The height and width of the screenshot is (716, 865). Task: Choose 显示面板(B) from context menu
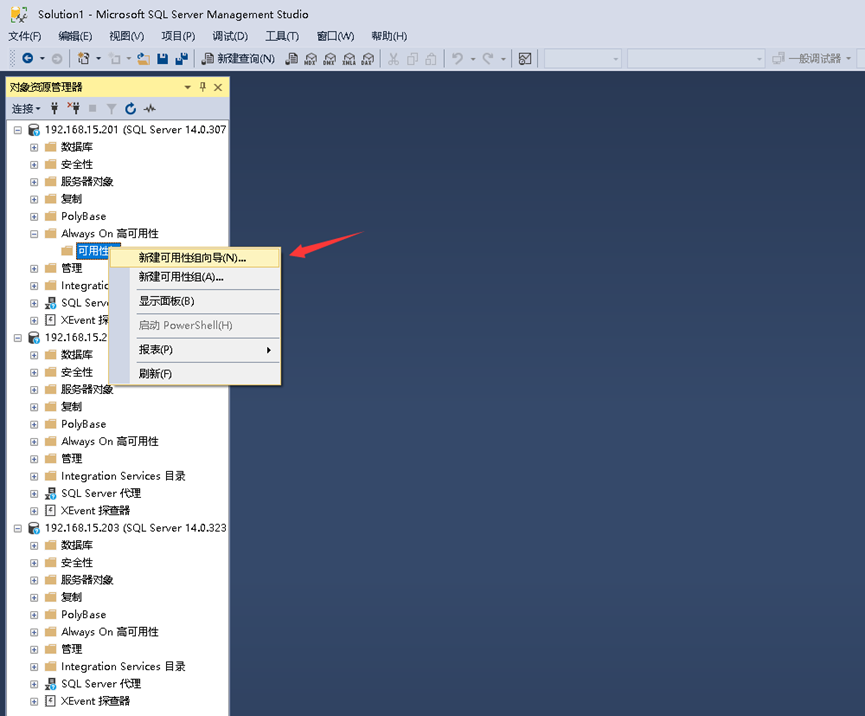click(195, 301)
